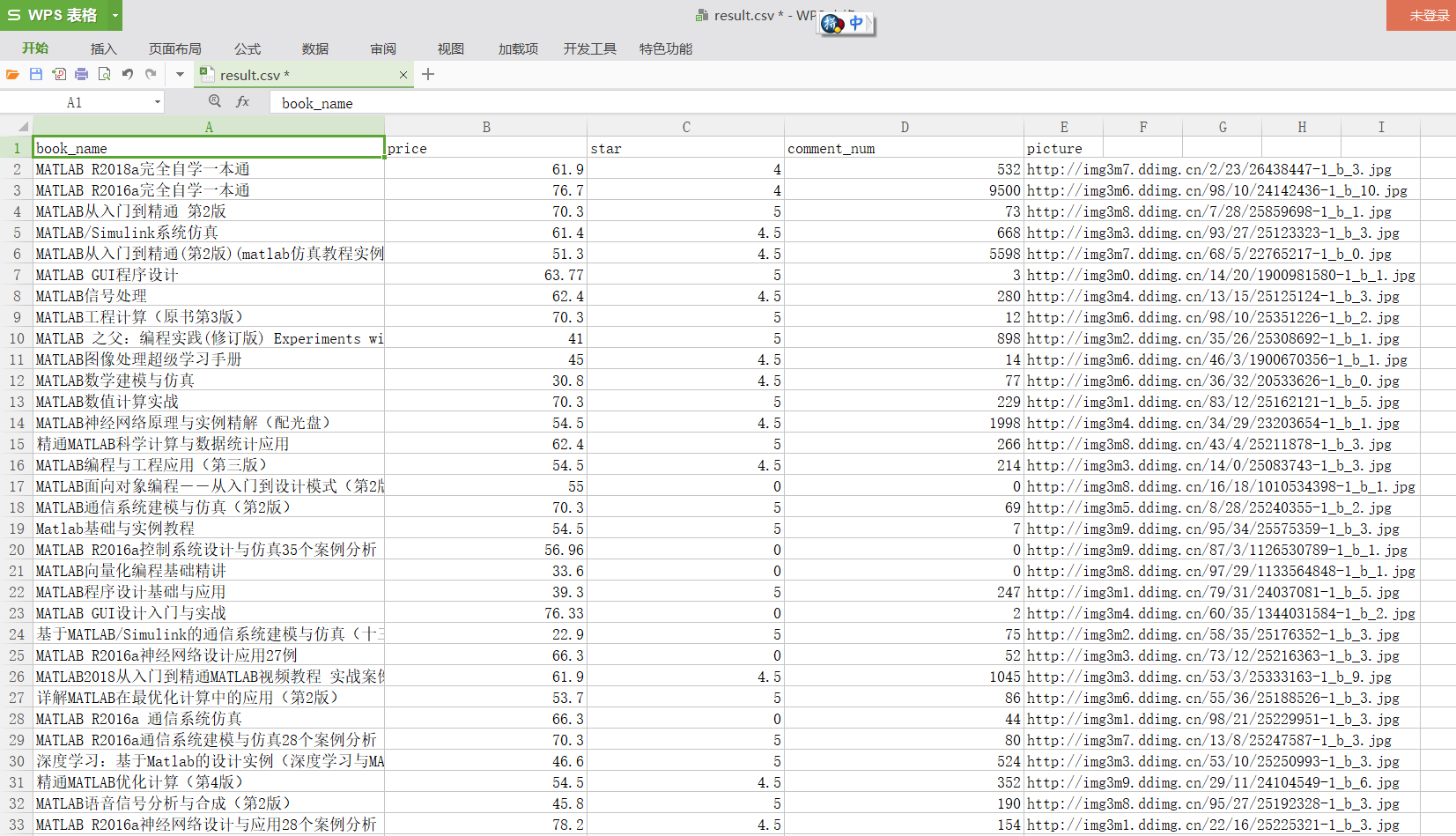Open Print Preview from quick toolbar
Viewport: 1456px width, 836px height.
click(105, 75)
